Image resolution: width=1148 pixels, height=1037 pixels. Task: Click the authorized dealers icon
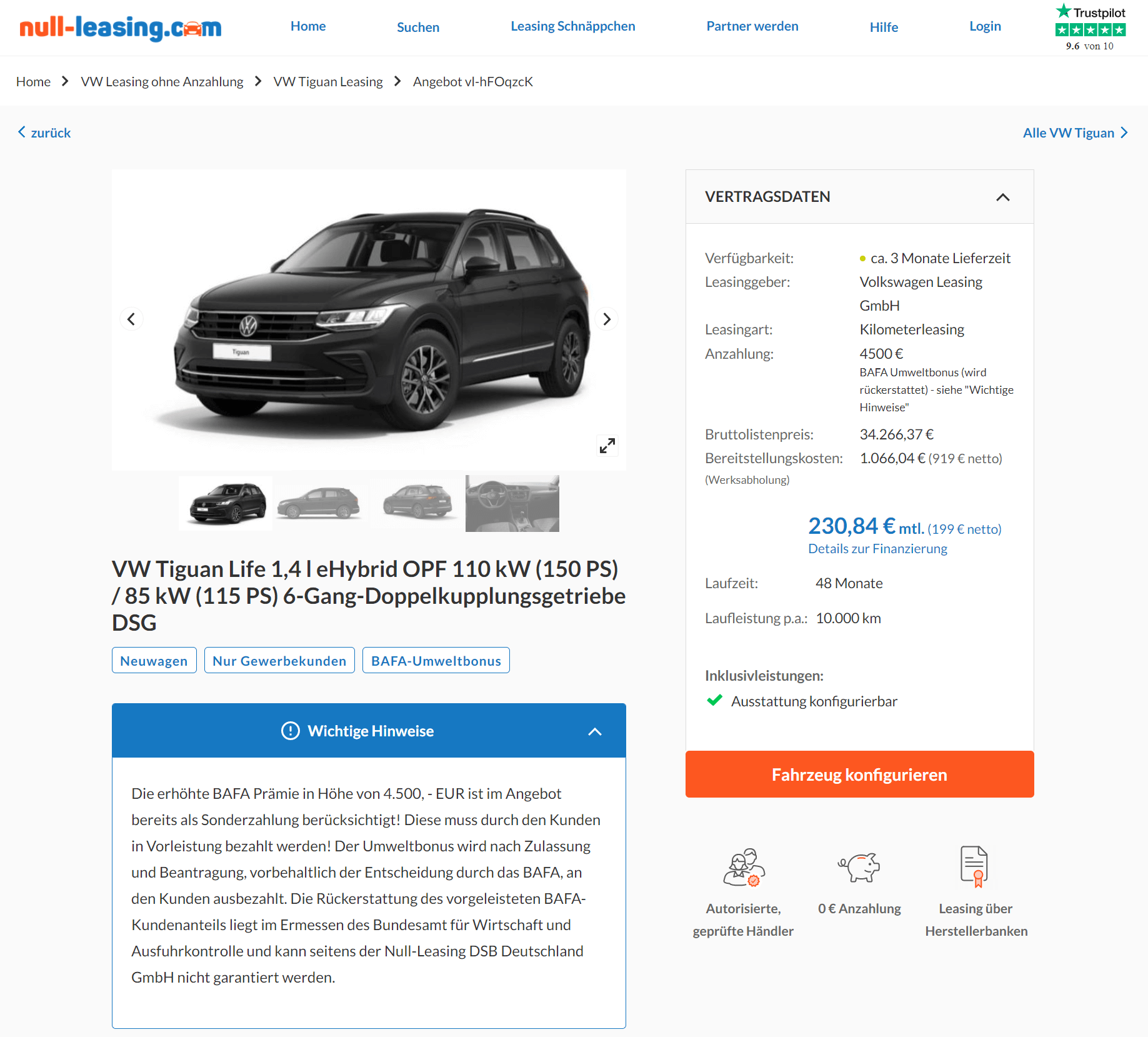coord(744,867)
